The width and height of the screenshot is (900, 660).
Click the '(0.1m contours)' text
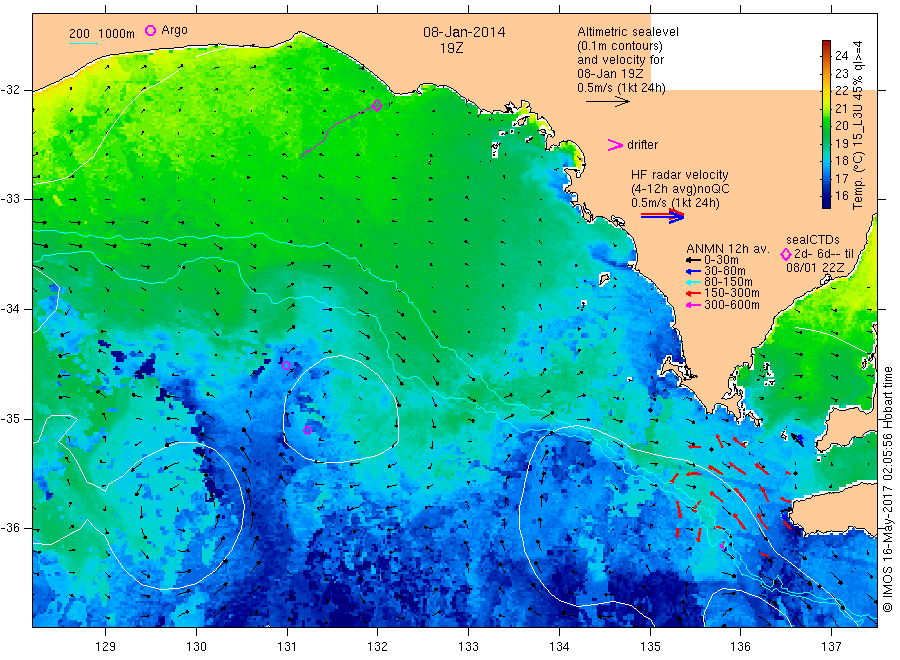620,46
